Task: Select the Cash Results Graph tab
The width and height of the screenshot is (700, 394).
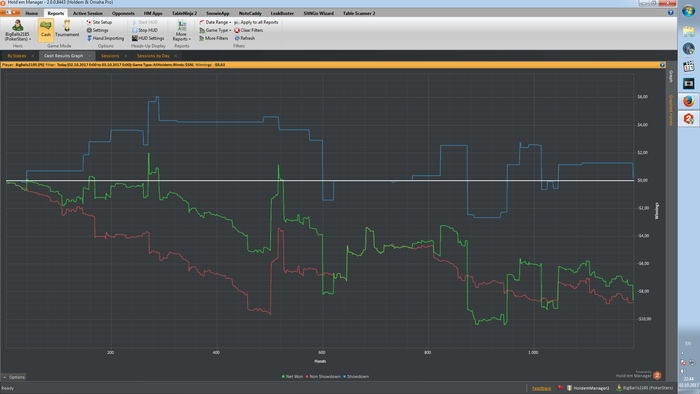Action: [x=63, y=56]
